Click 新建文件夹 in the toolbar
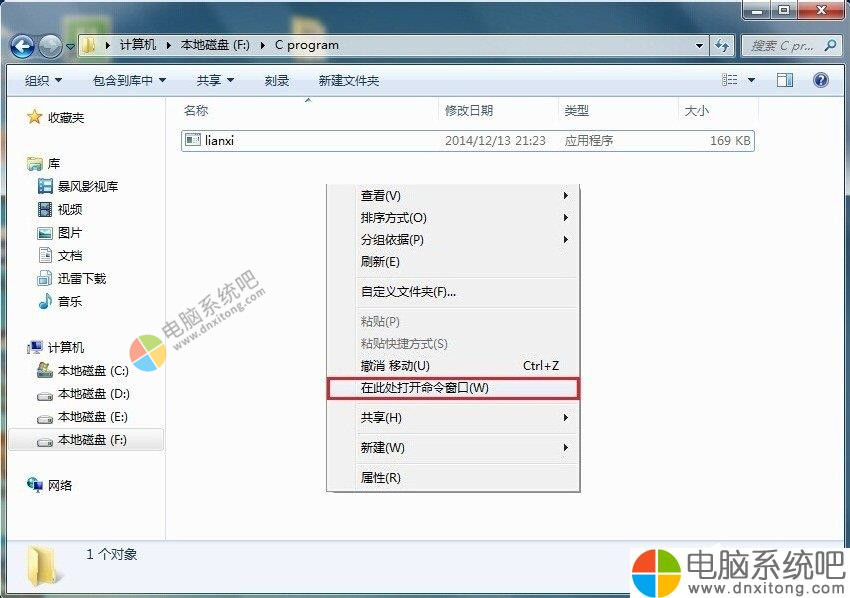Viewport: 850px width, 598px height. pyautogui.click(x=349, y=81)
